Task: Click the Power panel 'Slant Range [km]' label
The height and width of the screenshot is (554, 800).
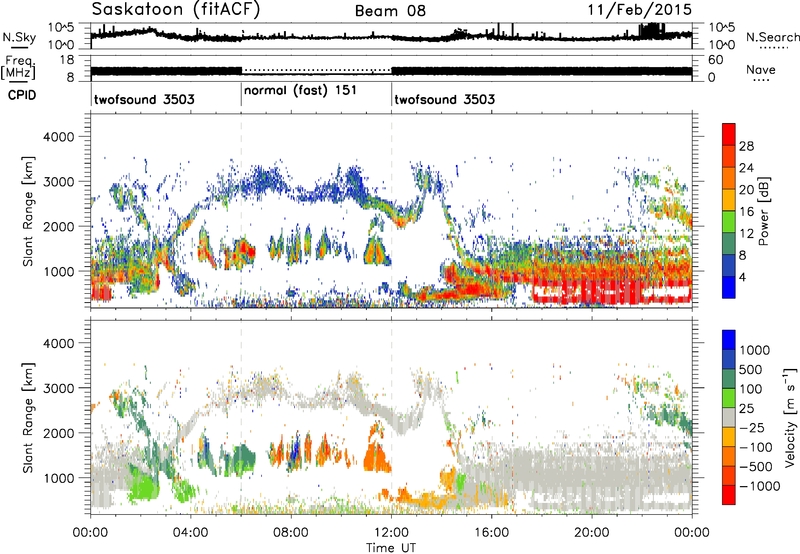Action: coord(28,211)
